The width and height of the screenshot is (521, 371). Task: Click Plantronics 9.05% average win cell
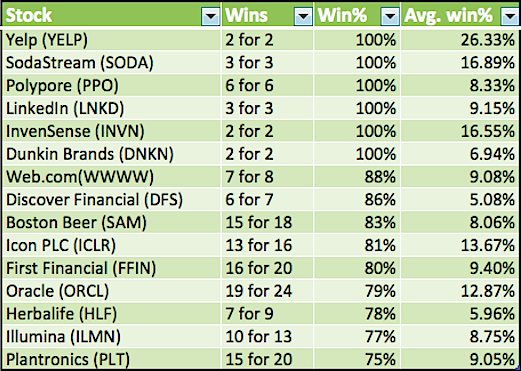[460, 359]
